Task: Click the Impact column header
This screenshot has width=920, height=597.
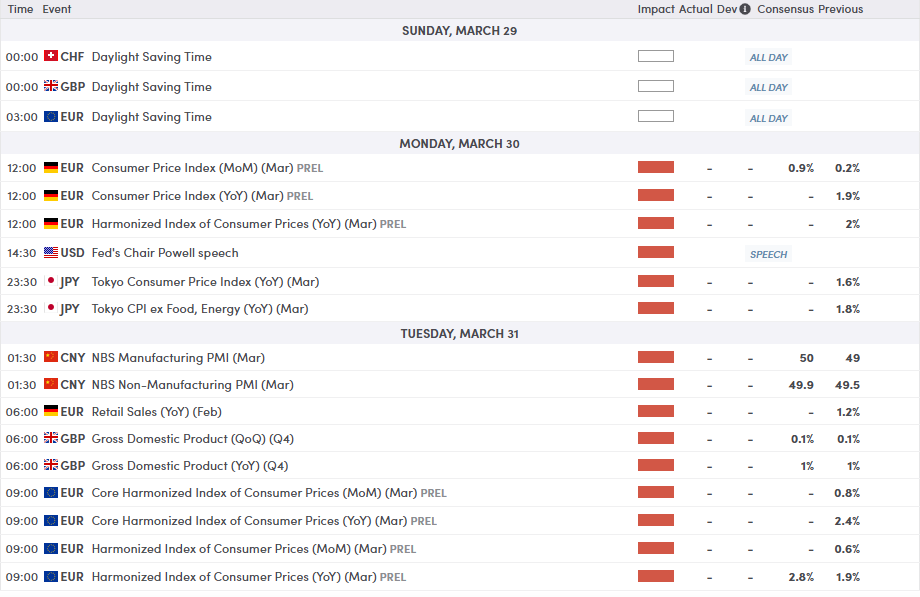Action: [x=656, y=9]
